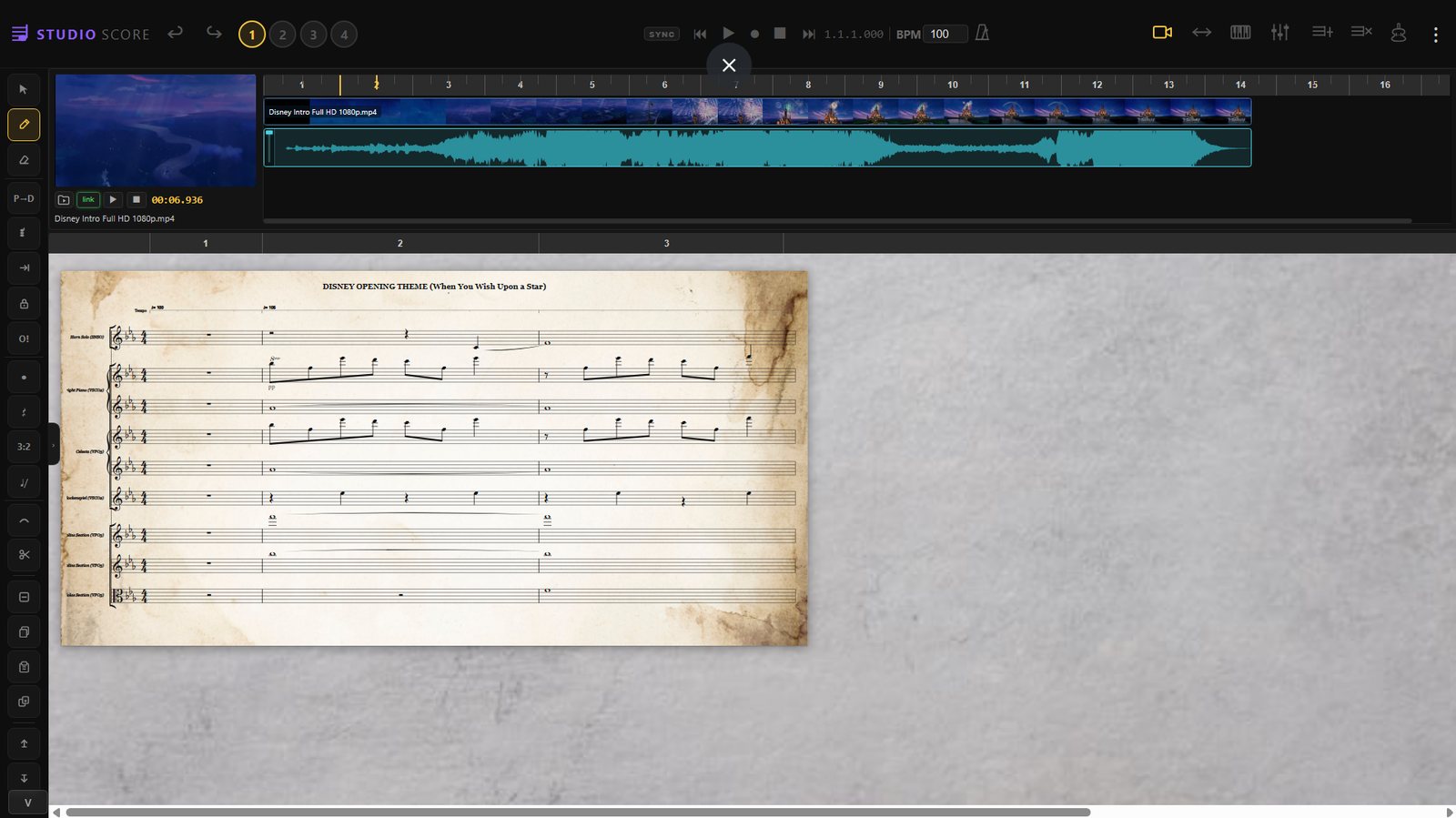1456x818 pixels.
Task: Select the 3:2 tuplet tool
Action: 24,447
